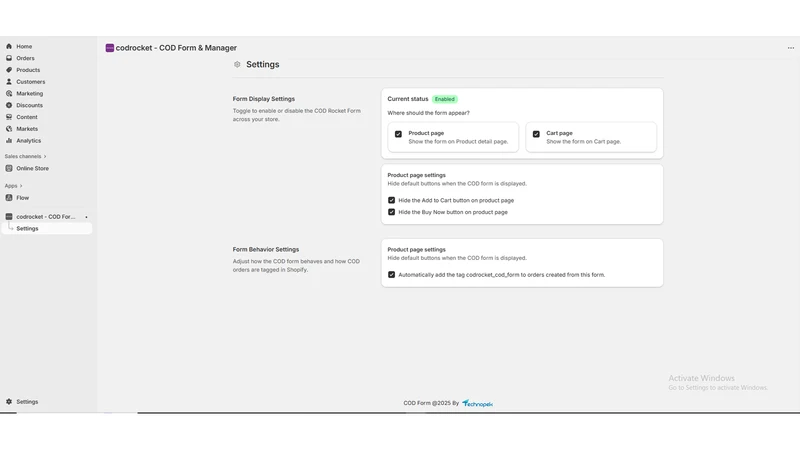Viewport: 800px width, 450px height.
Task: Expand the Sales channels chevron
Action: click(x=45, y=157)
